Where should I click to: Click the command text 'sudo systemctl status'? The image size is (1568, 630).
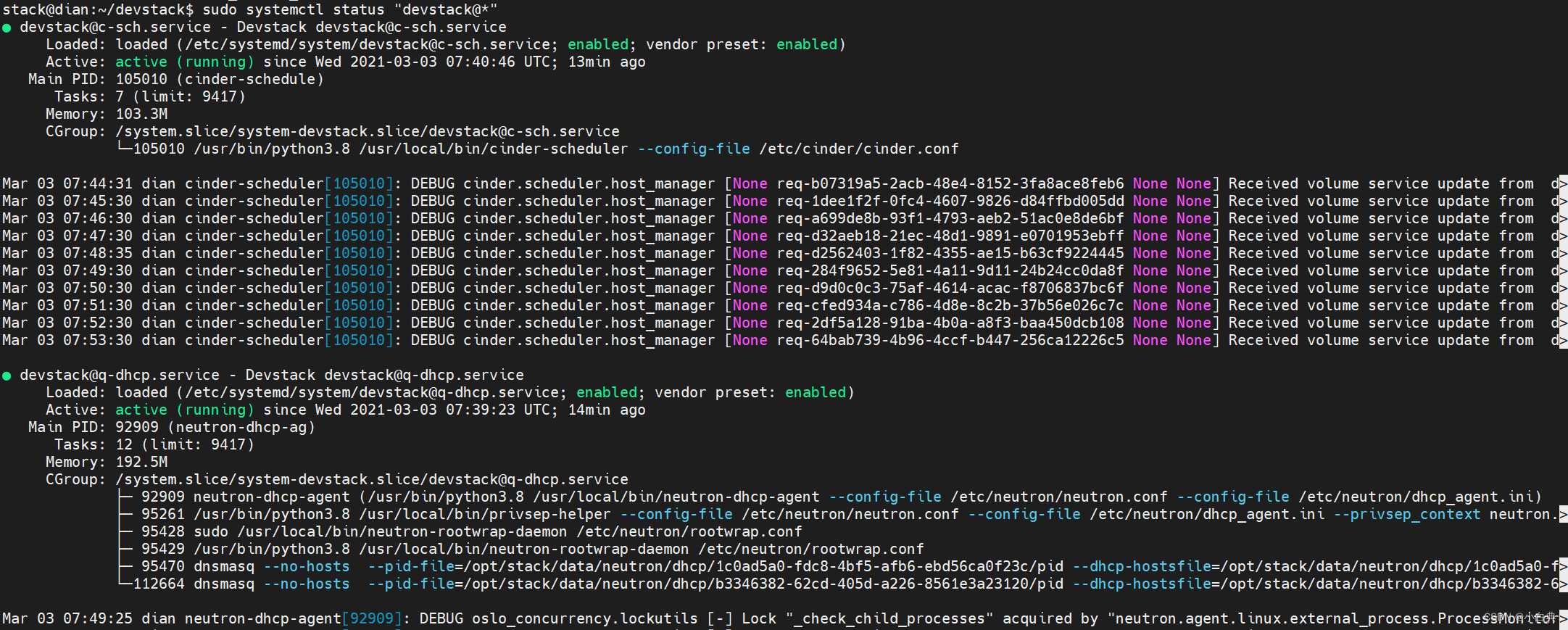pos(293,10)
